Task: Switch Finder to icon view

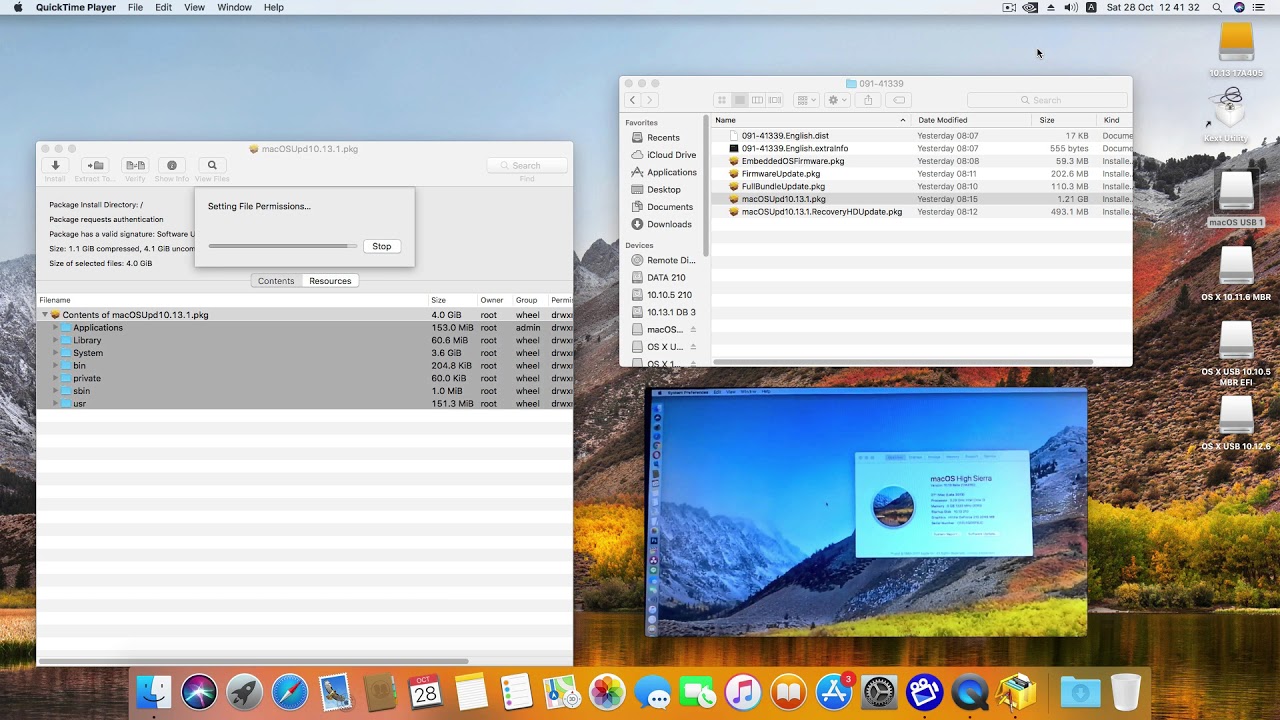Action: tap(722, 100)
